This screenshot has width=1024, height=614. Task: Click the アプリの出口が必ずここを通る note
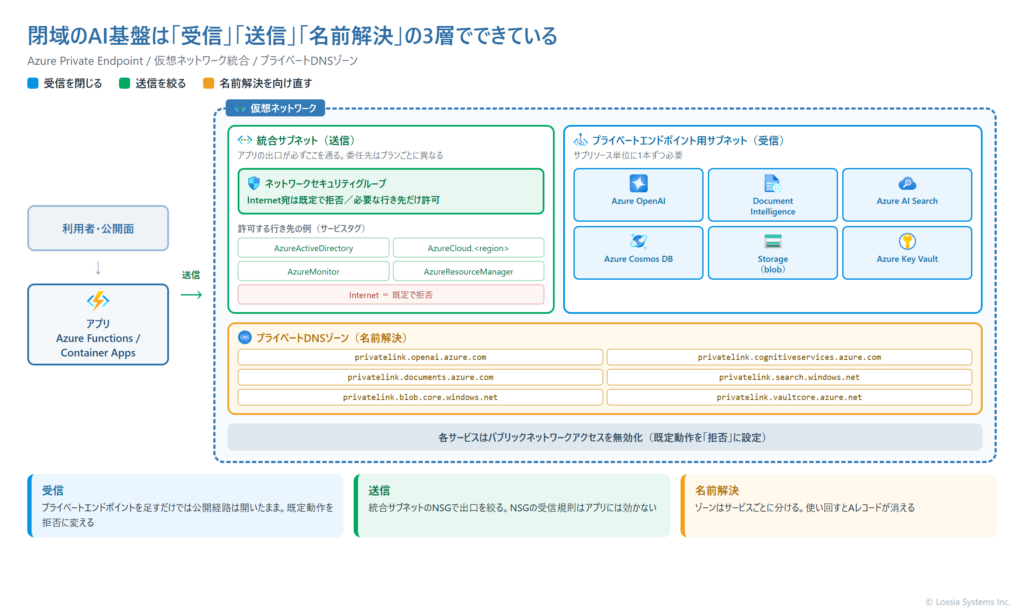[x=340, y=155]
